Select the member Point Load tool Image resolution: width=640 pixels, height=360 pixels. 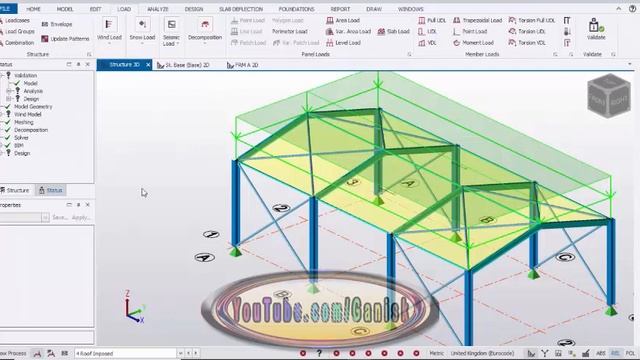(x=470, y=31)
